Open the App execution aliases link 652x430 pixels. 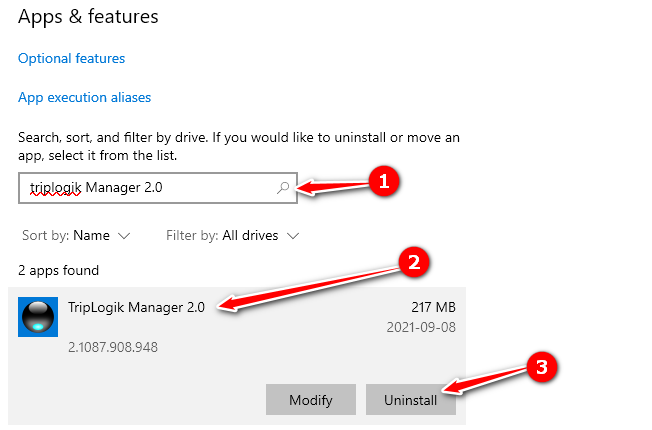tap(84, 98)
